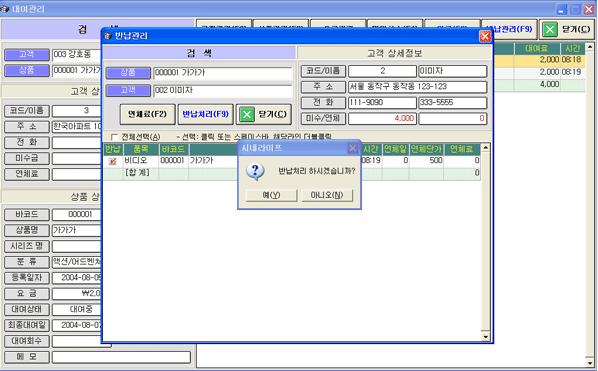The height and width of the screenshot is (371, 598).
Task: Close the 시네라이프 confirmation dialog
Action: 353,148
